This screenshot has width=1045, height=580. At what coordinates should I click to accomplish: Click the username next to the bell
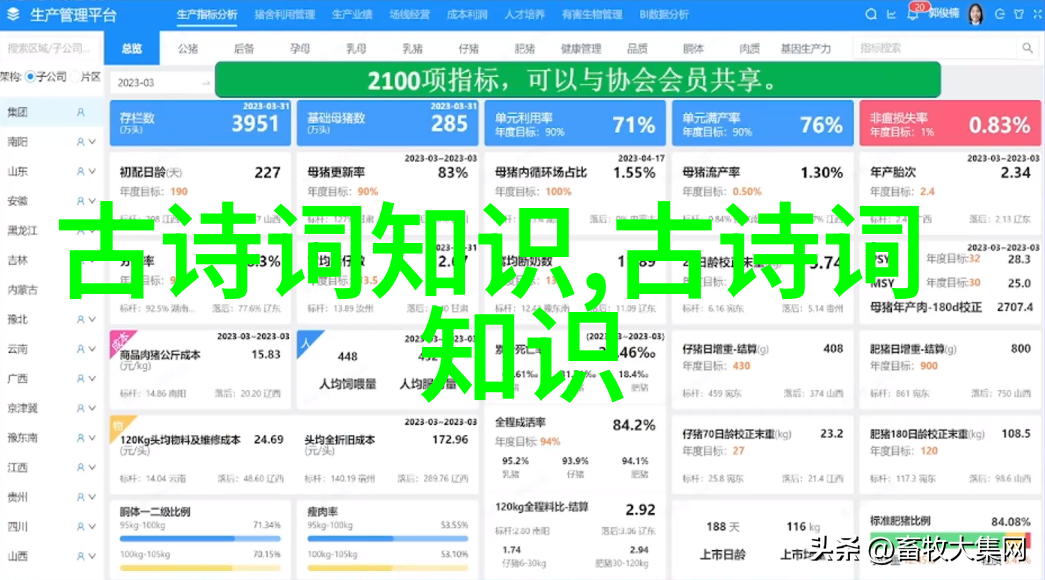[944, 14]
